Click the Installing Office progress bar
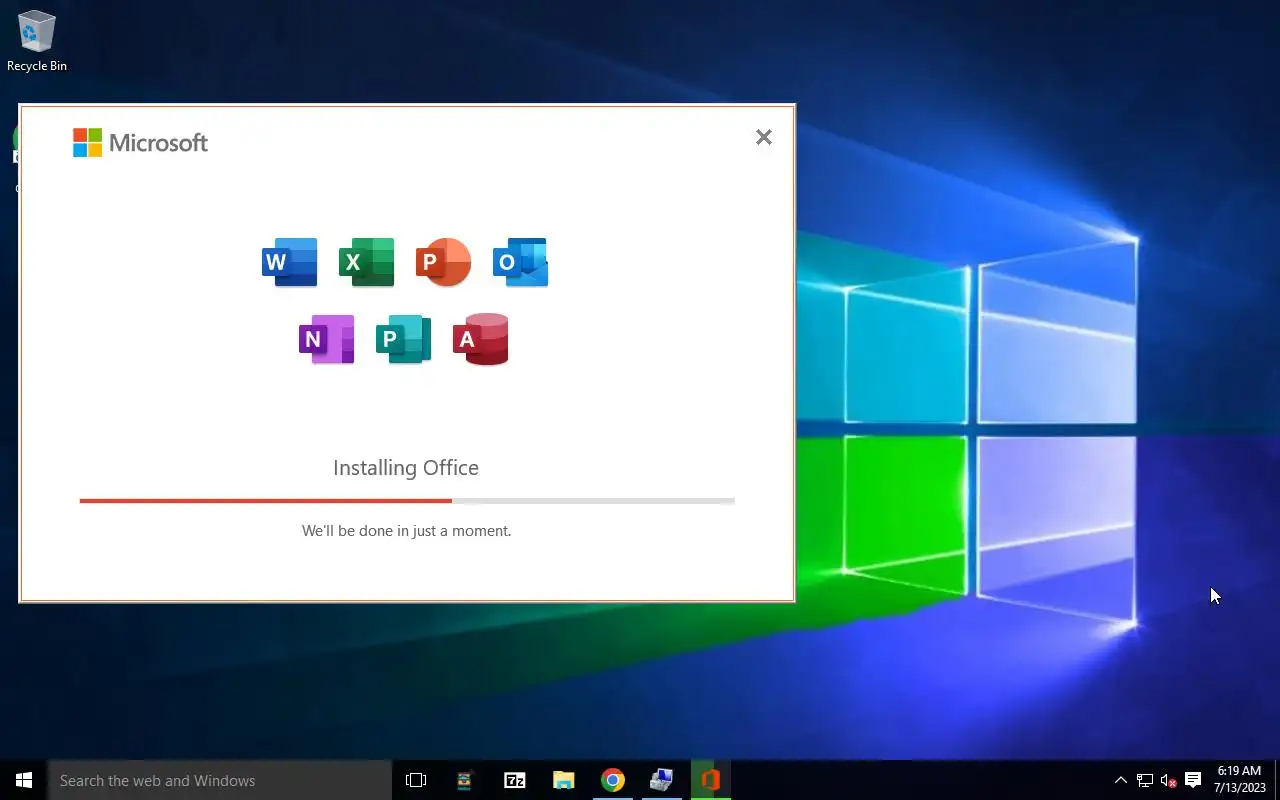The image size is (1280, 800). tap(407, 501)
